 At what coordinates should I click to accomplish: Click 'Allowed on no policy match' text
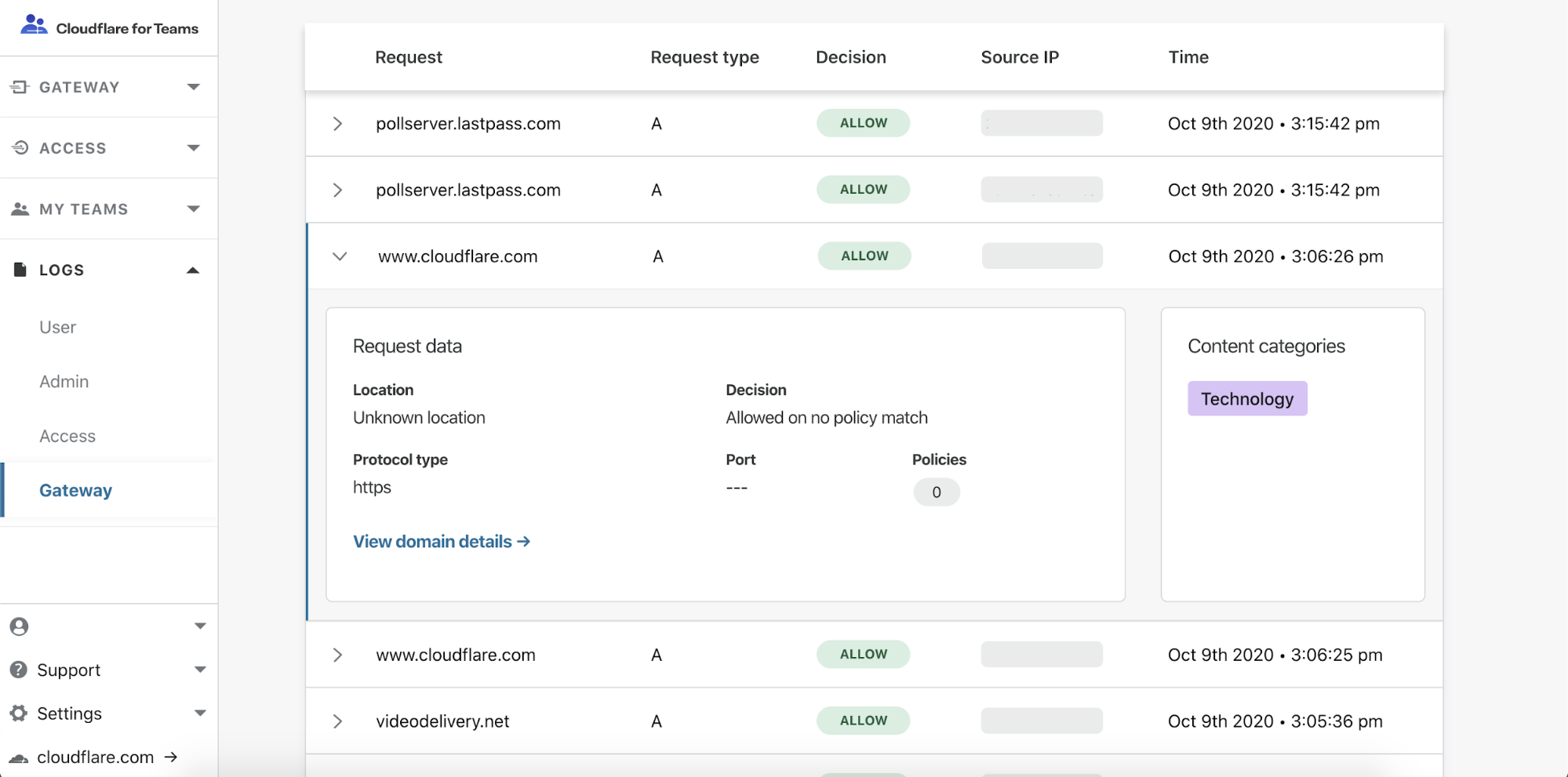tap(827, 418)
